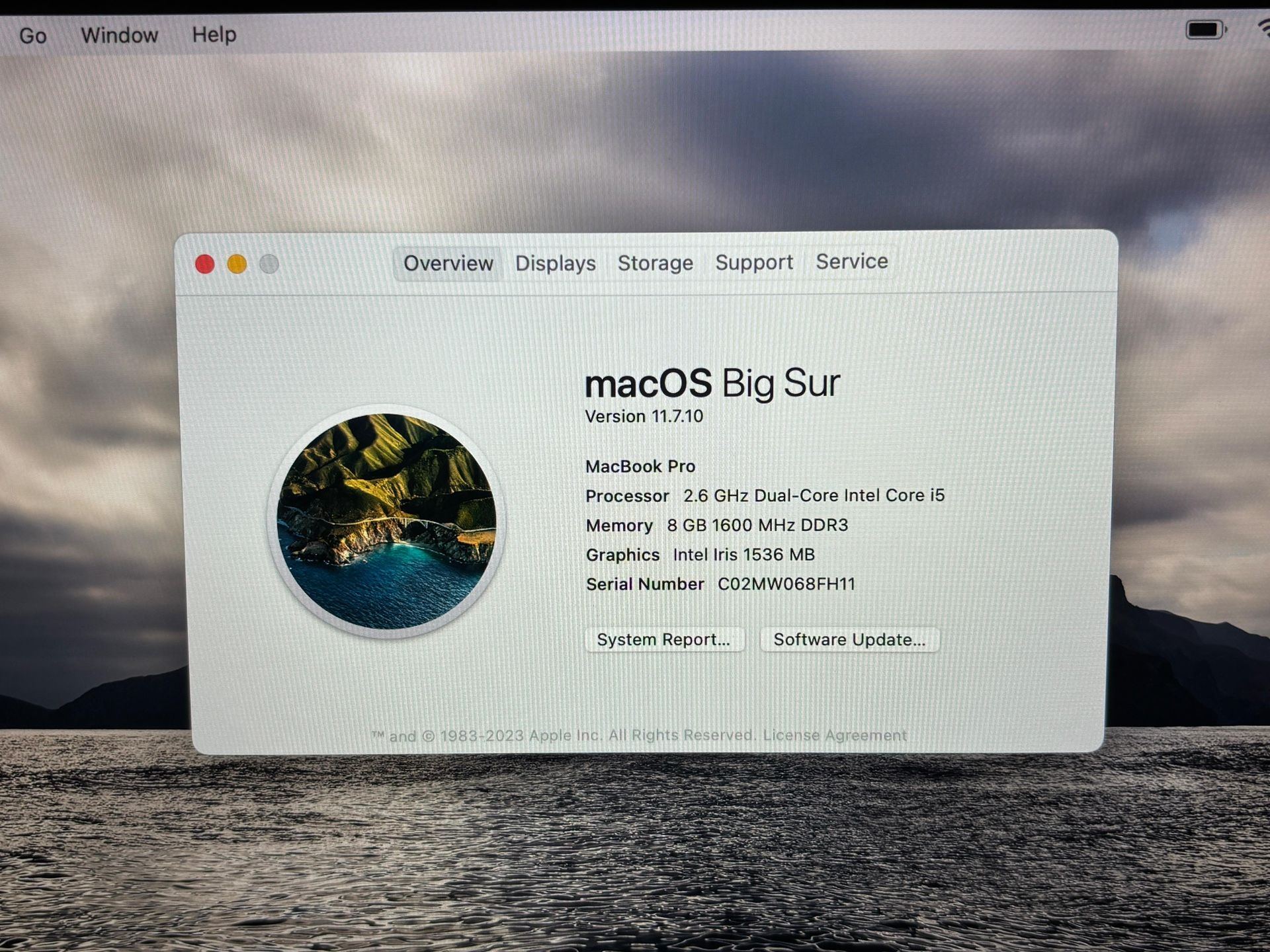Click the System Report... button
Viewport: 1270px width, 952px height.
[664, 639]
